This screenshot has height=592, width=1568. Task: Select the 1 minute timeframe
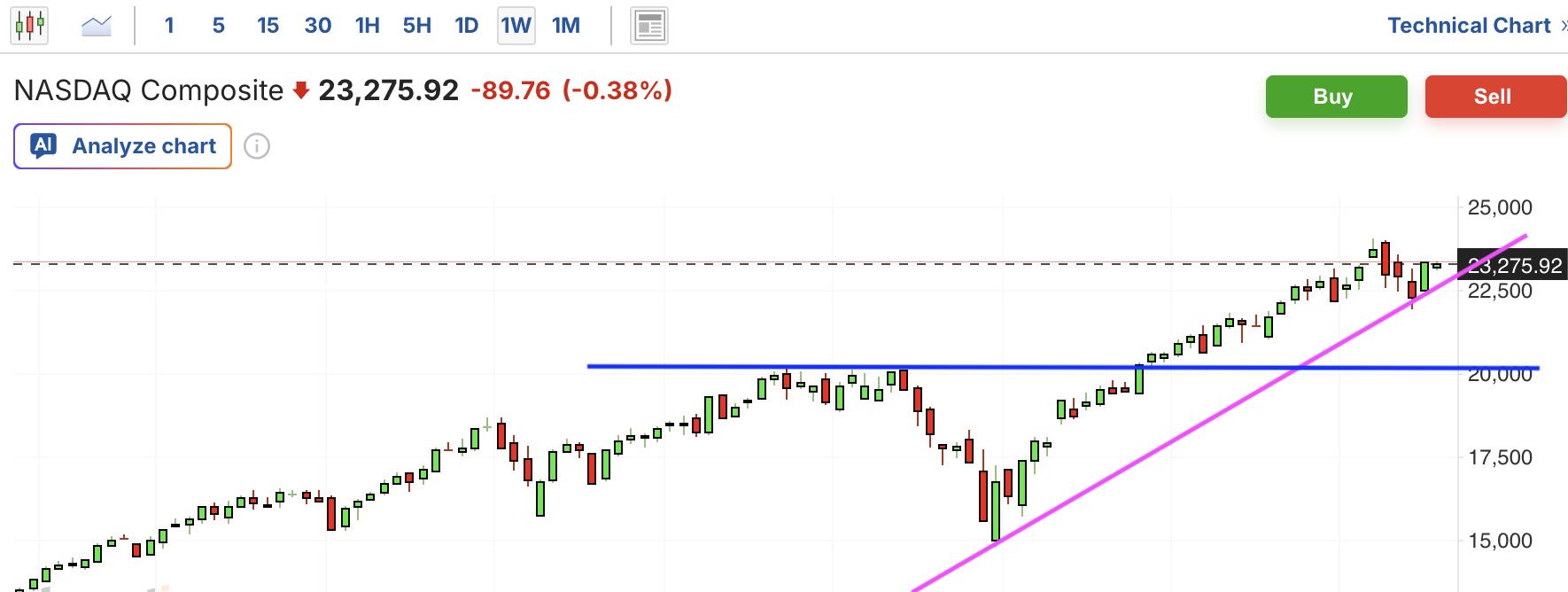point(169,26)
